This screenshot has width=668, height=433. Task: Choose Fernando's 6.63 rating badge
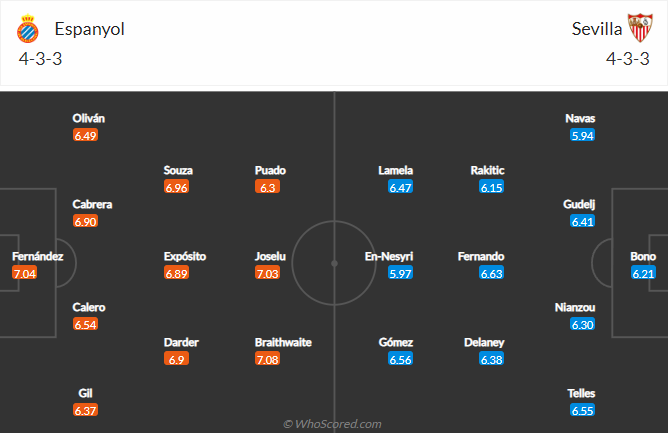coord(492,273)
